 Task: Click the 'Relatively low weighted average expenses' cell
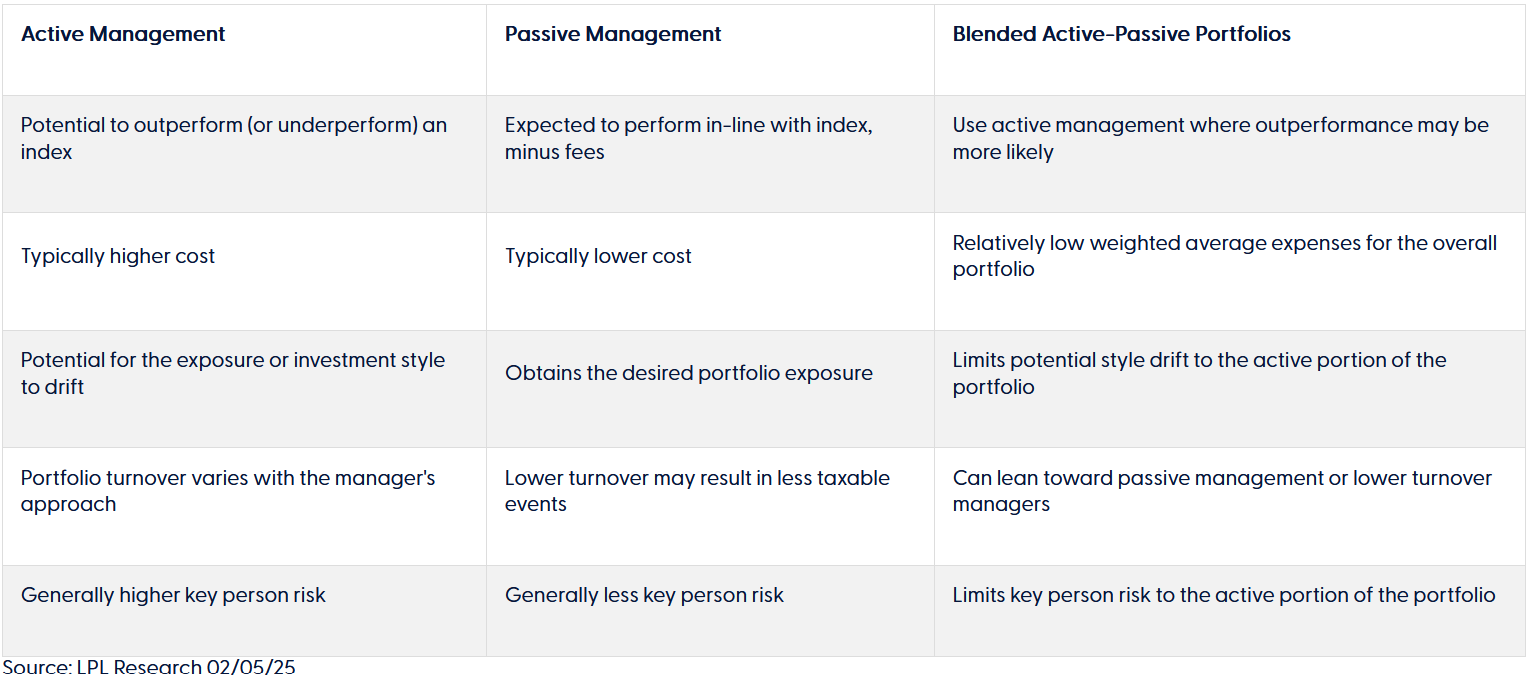pos(1229,271)
